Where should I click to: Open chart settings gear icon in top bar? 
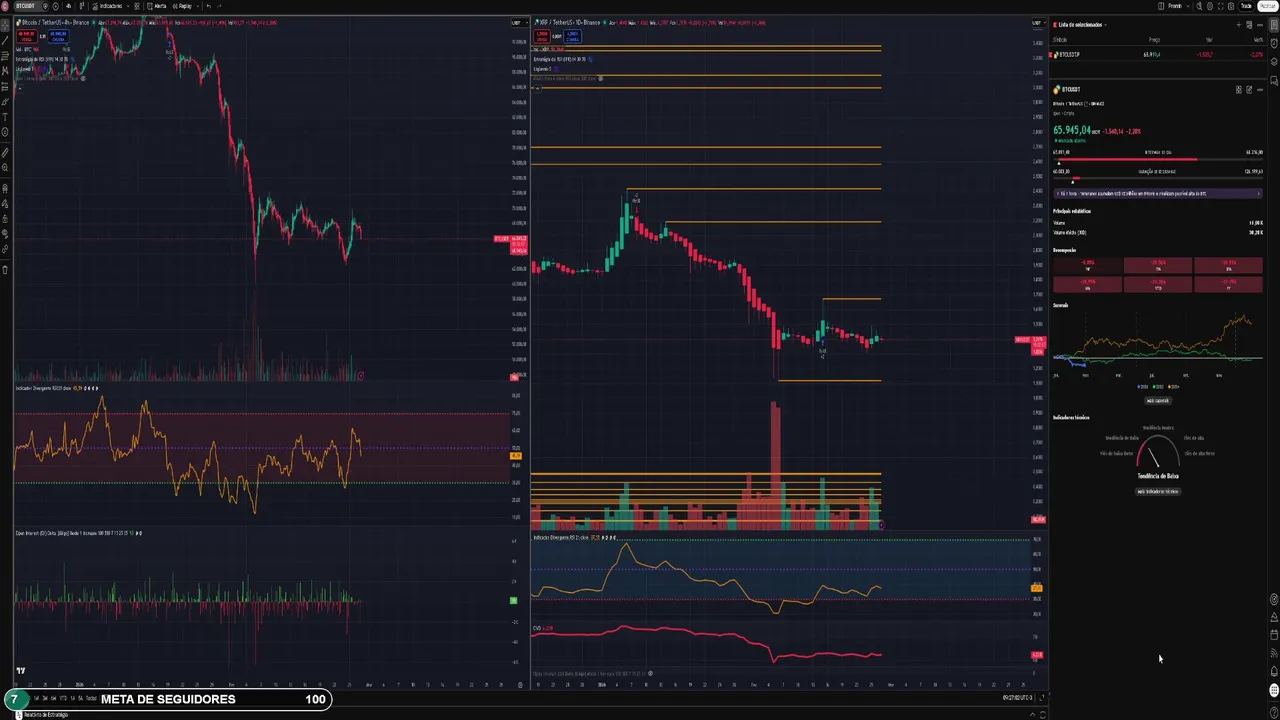point(1210,6)
